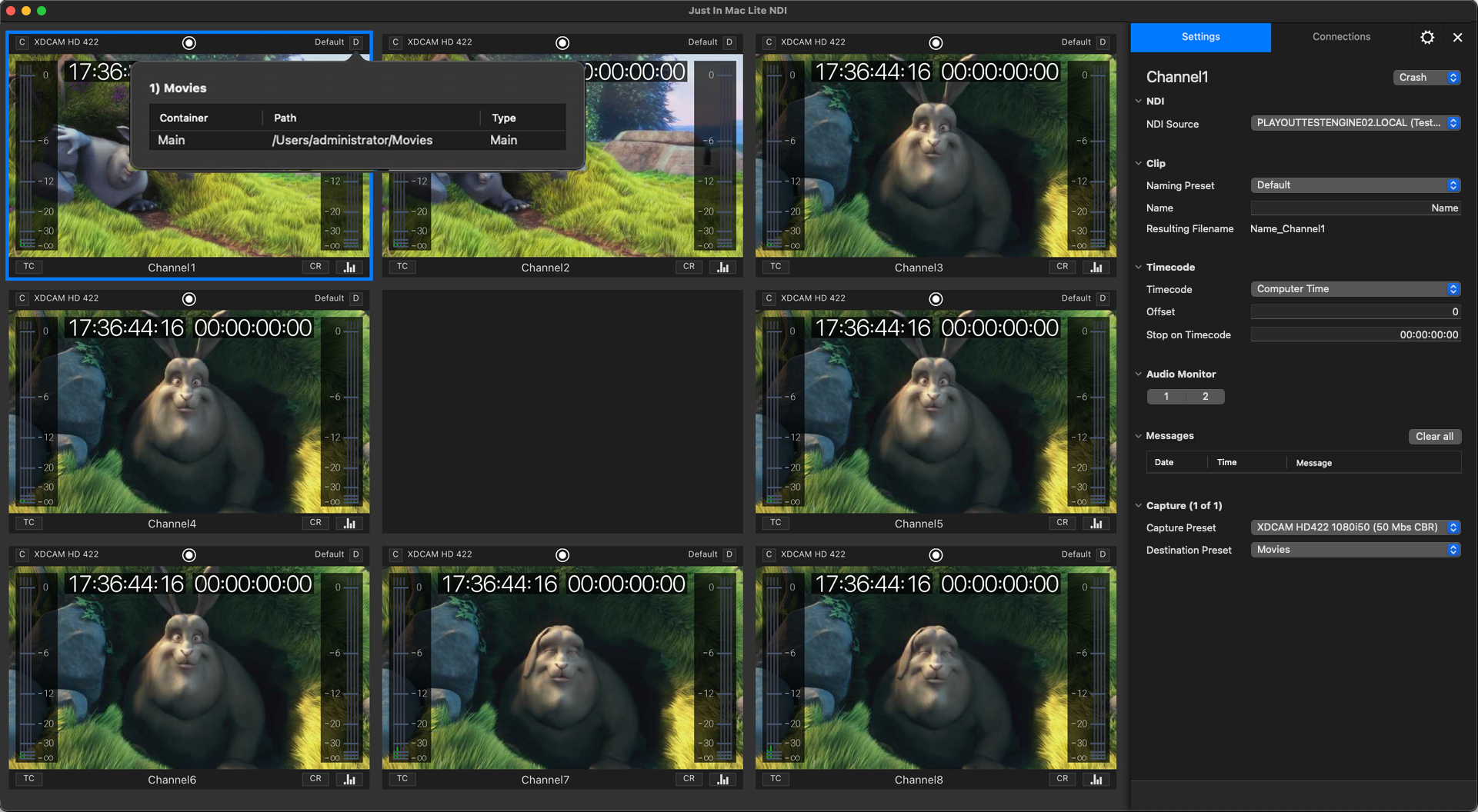The image size is (1478, 812).
Task: Click the D destination badge on Channel1
Action: [356, 42]
